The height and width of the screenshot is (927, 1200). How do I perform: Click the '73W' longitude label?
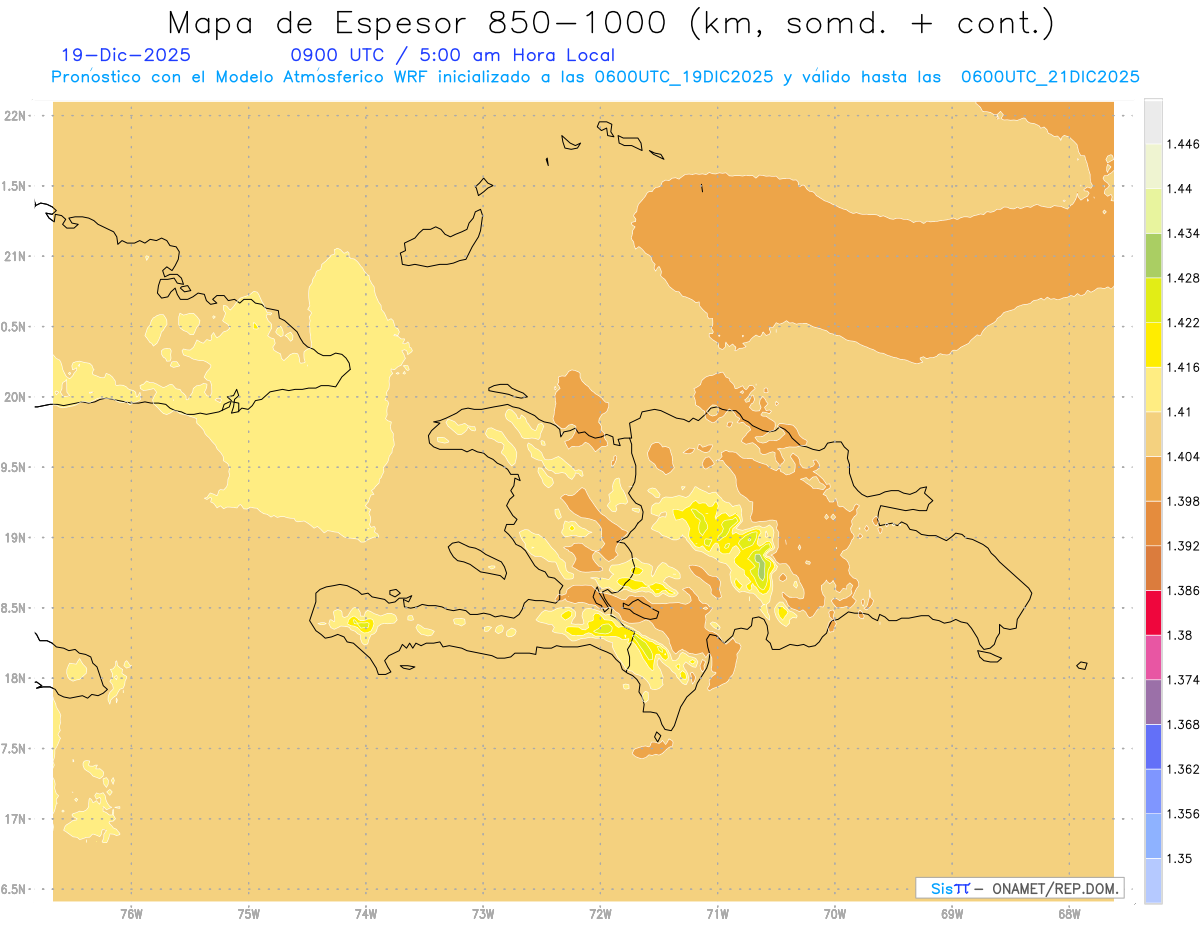483,914
